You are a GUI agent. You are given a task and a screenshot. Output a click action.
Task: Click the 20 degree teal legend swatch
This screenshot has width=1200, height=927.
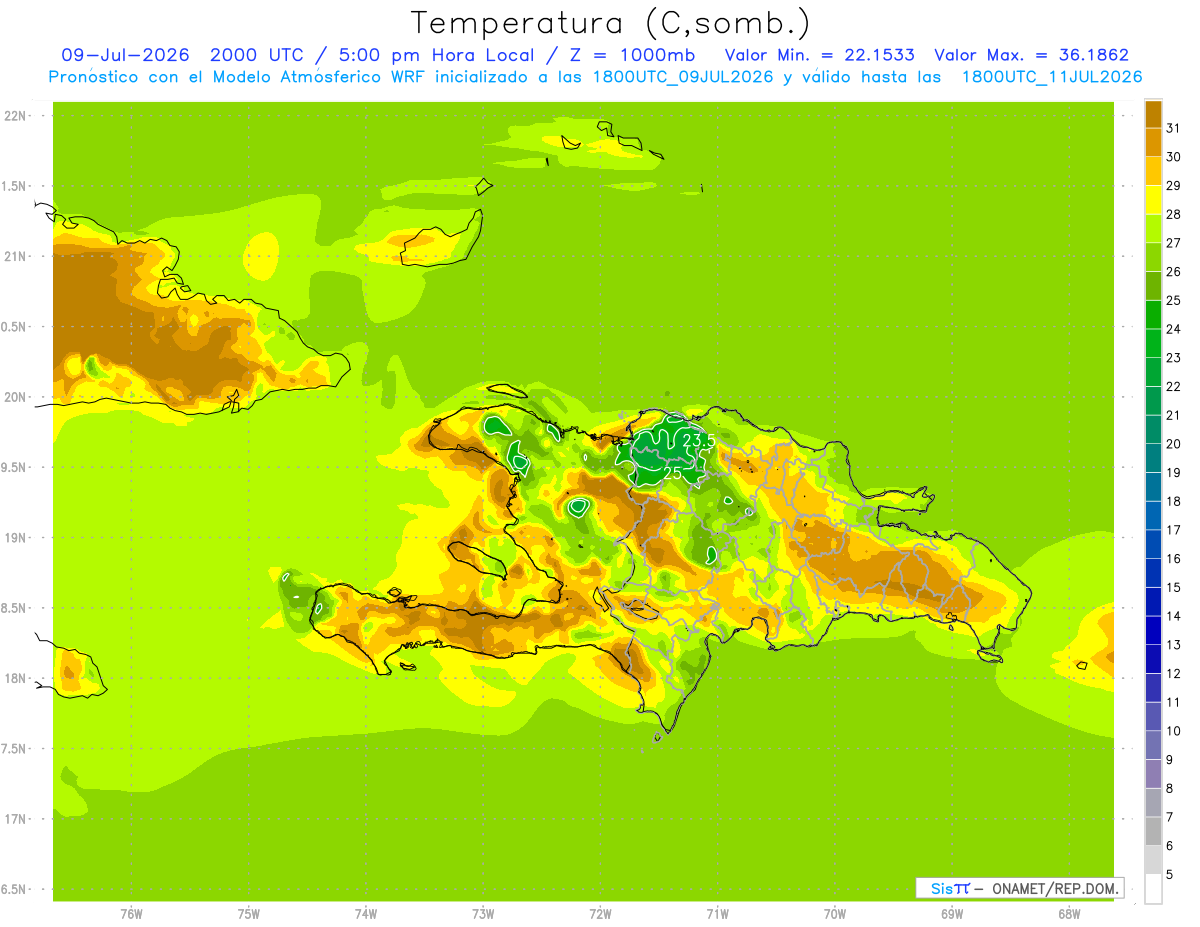(1153, 430)
